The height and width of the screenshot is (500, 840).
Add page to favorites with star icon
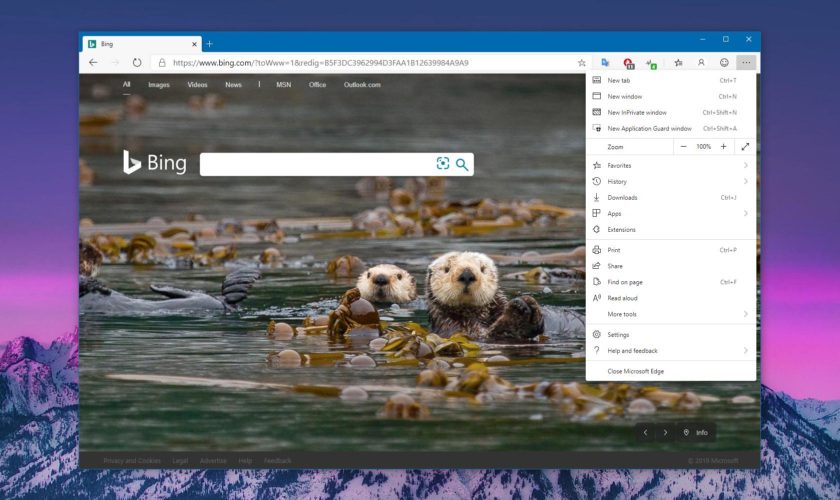point(582,62)
